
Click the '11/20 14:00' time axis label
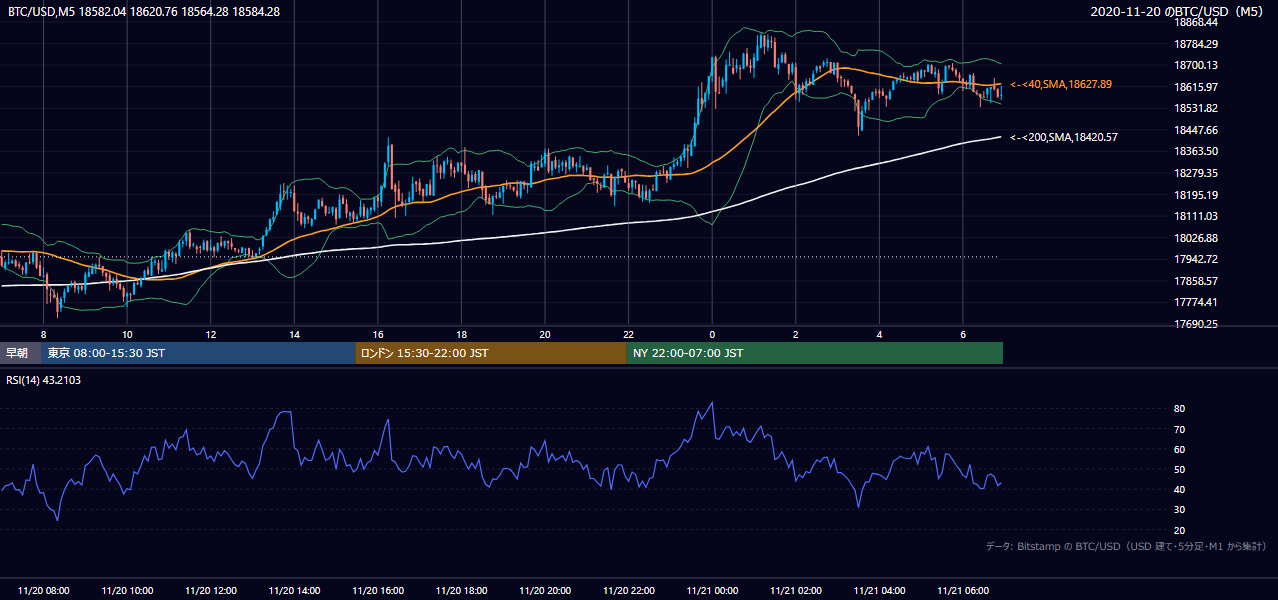[294, 591]
